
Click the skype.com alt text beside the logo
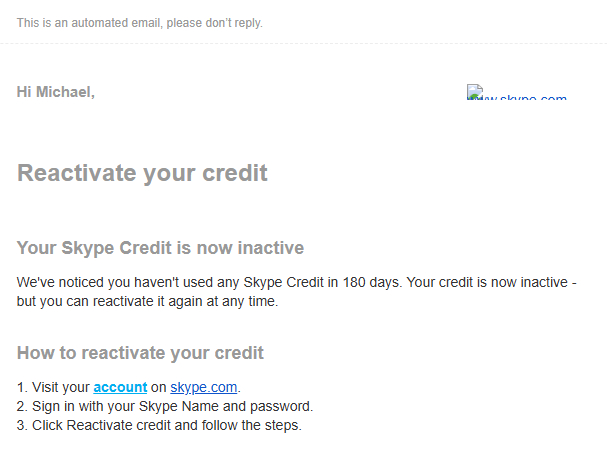[x=525, y=96]
